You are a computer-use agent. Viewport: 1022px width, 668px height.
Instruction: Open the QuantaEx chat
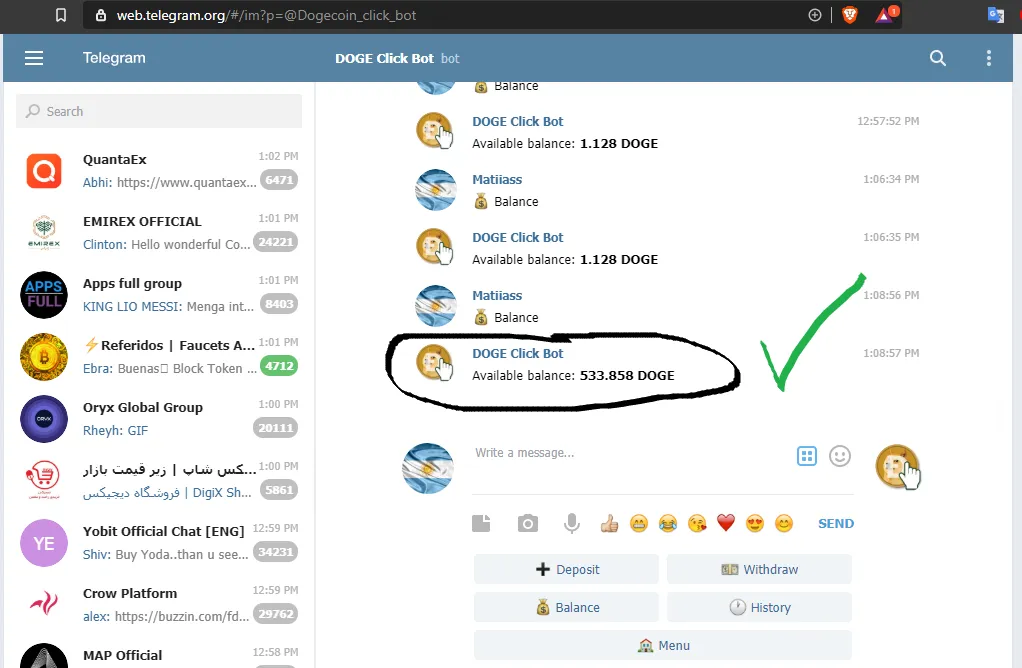[x=159, y=171]
